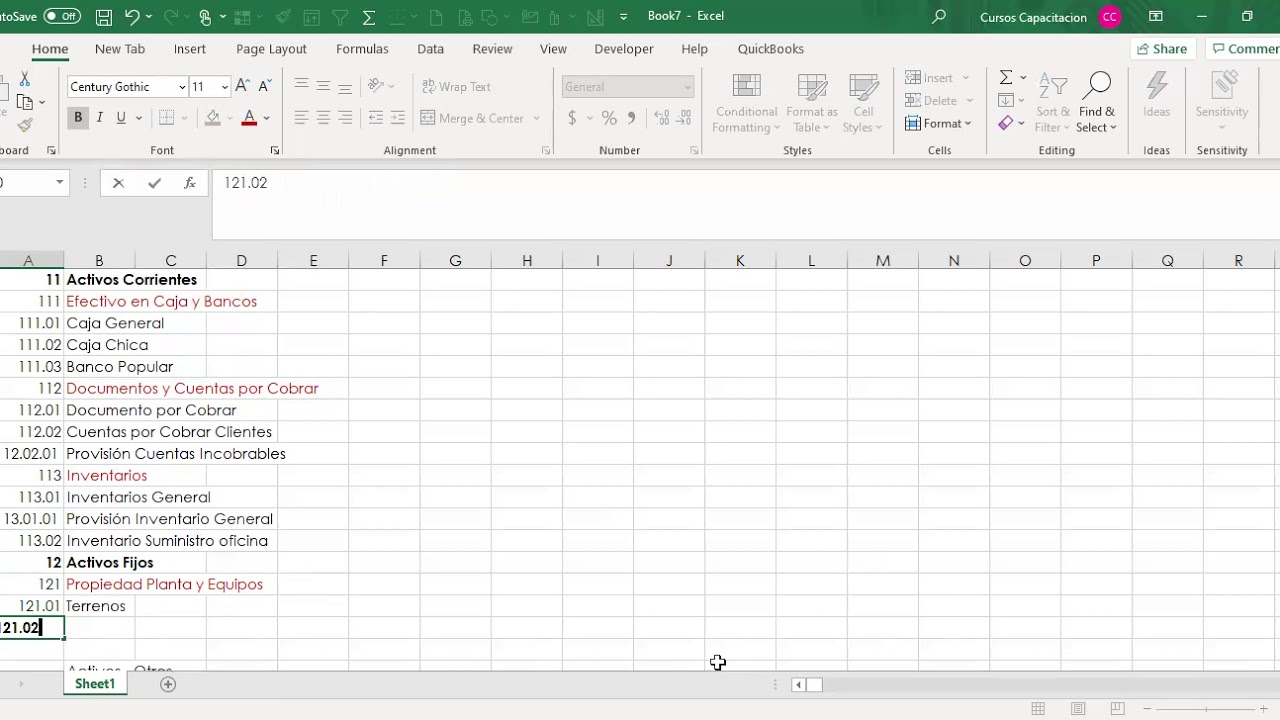
Task: Click the AutoSum sigma in Editing group
Action: point(1006,78)
